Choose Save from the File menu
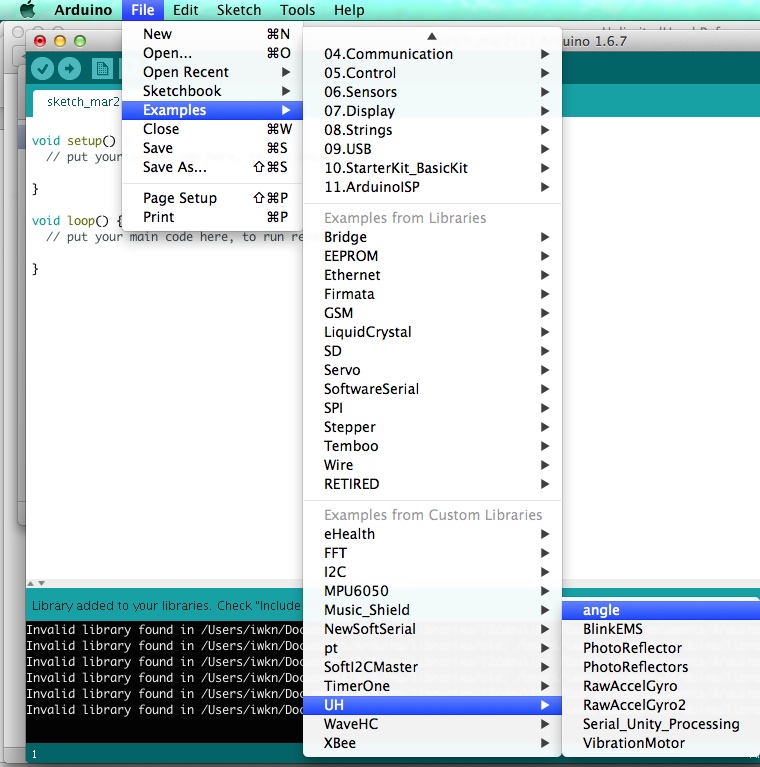This screenshot has width=760, height=767. click(x=212, y=148)
